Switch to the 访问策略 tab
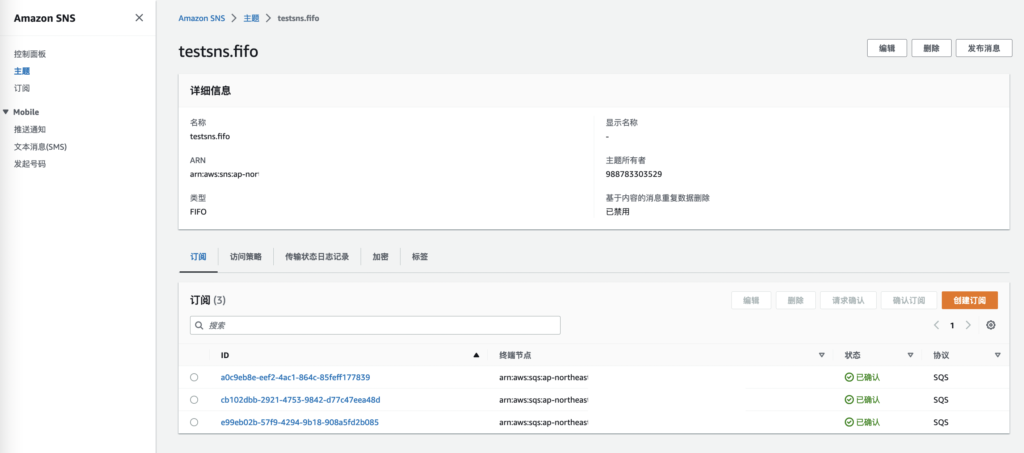Screen dimensions: 1024x453 (246, 257)
